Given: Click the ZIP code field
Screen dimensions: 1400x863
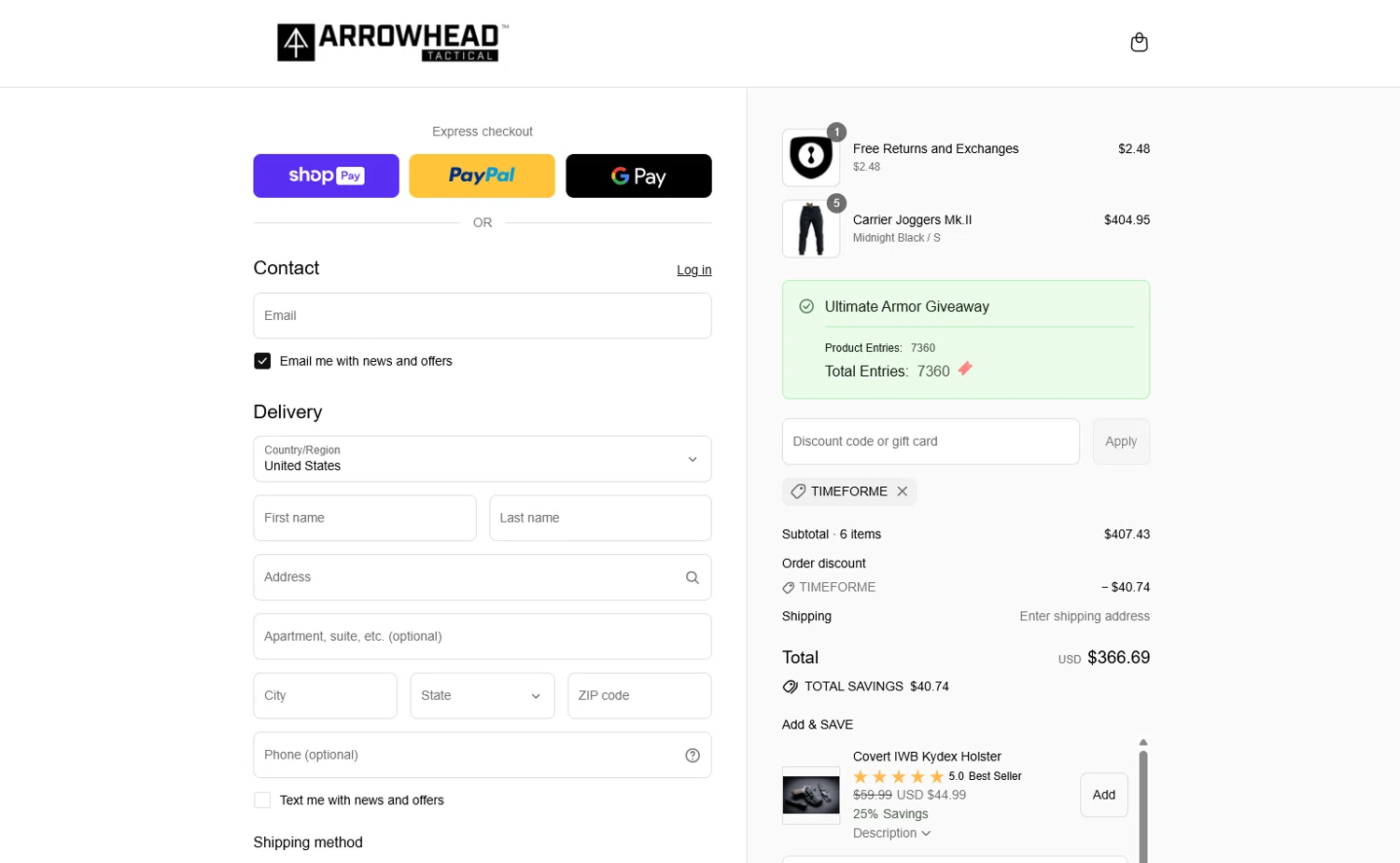Looking at the screenshot, I should tap(639, 696).
